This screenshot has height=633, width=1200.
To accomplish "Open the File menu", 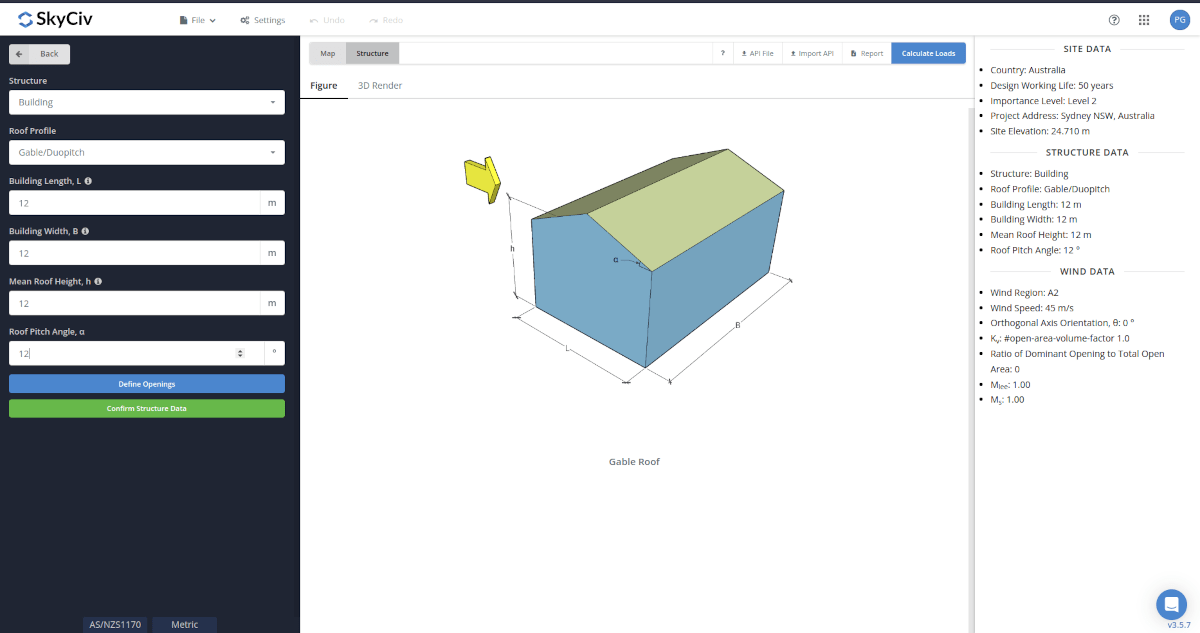I will (197, 19).
